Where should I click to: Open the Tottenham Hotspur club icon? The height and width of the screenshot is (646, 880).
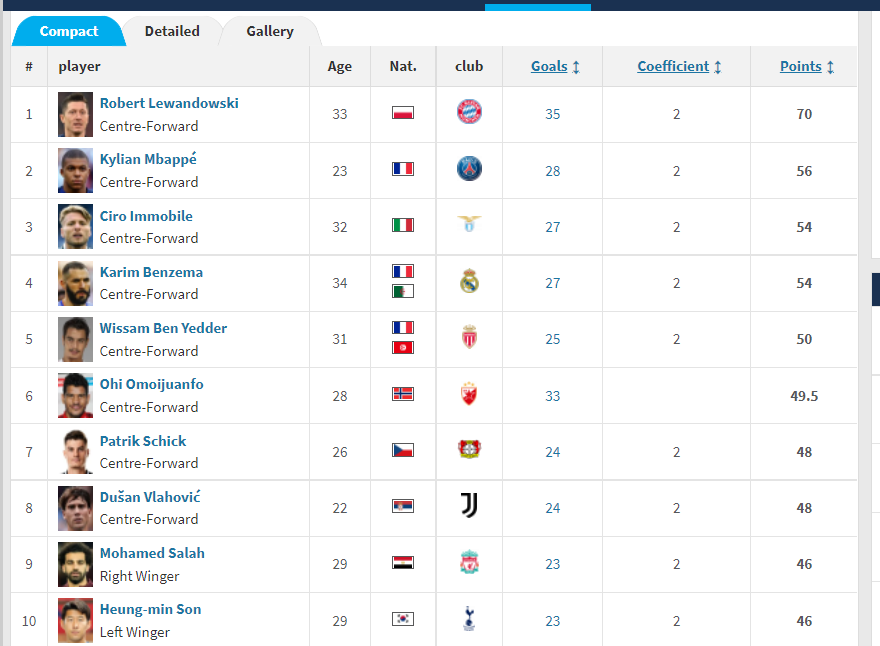tap(469, 618)
